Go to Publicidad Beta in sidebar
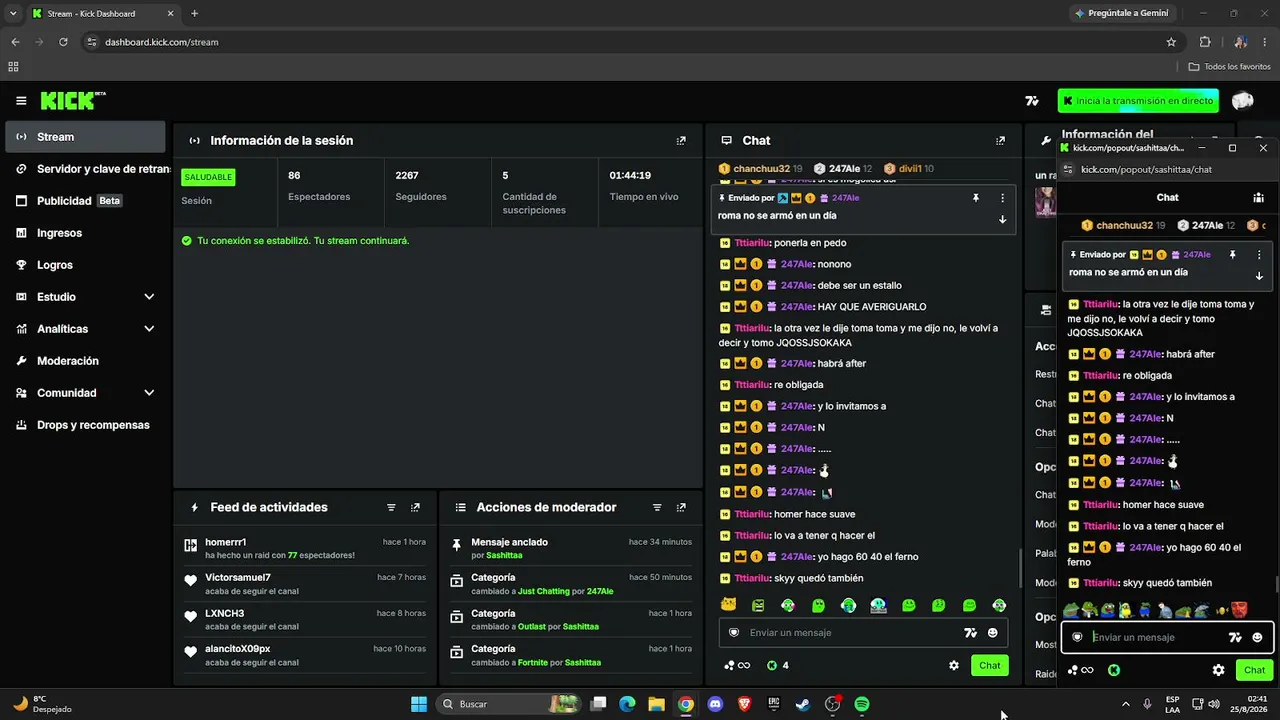1280x720 pixels. click(x=85, y=201)
